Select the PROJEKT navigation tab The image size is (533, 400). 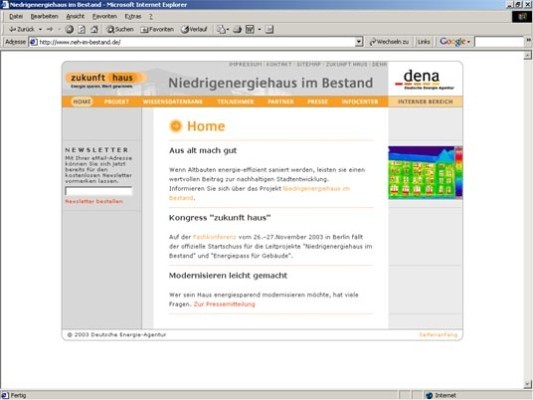click(117, 102)
